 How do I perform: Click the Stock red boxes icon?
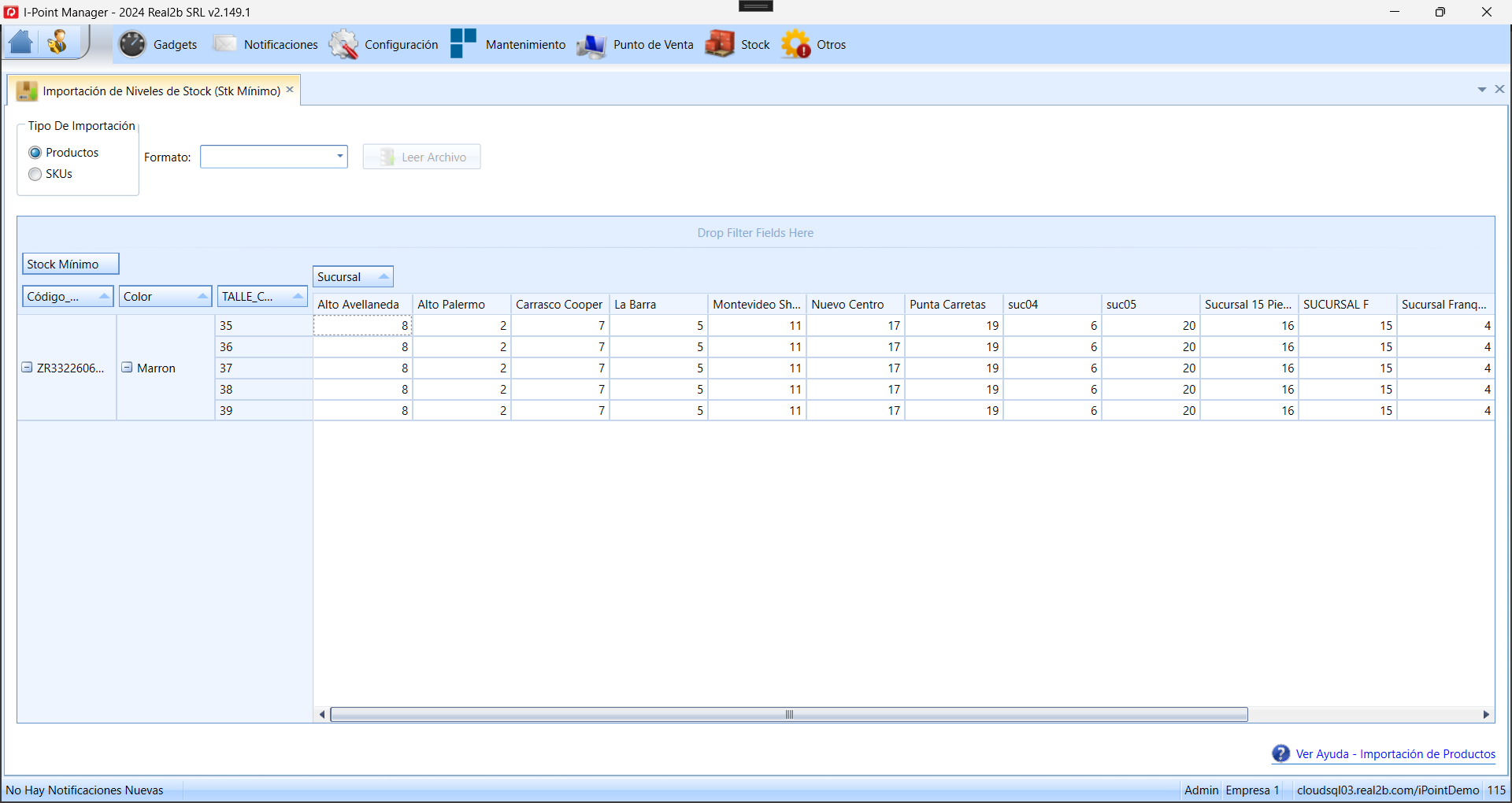point(720,44)
